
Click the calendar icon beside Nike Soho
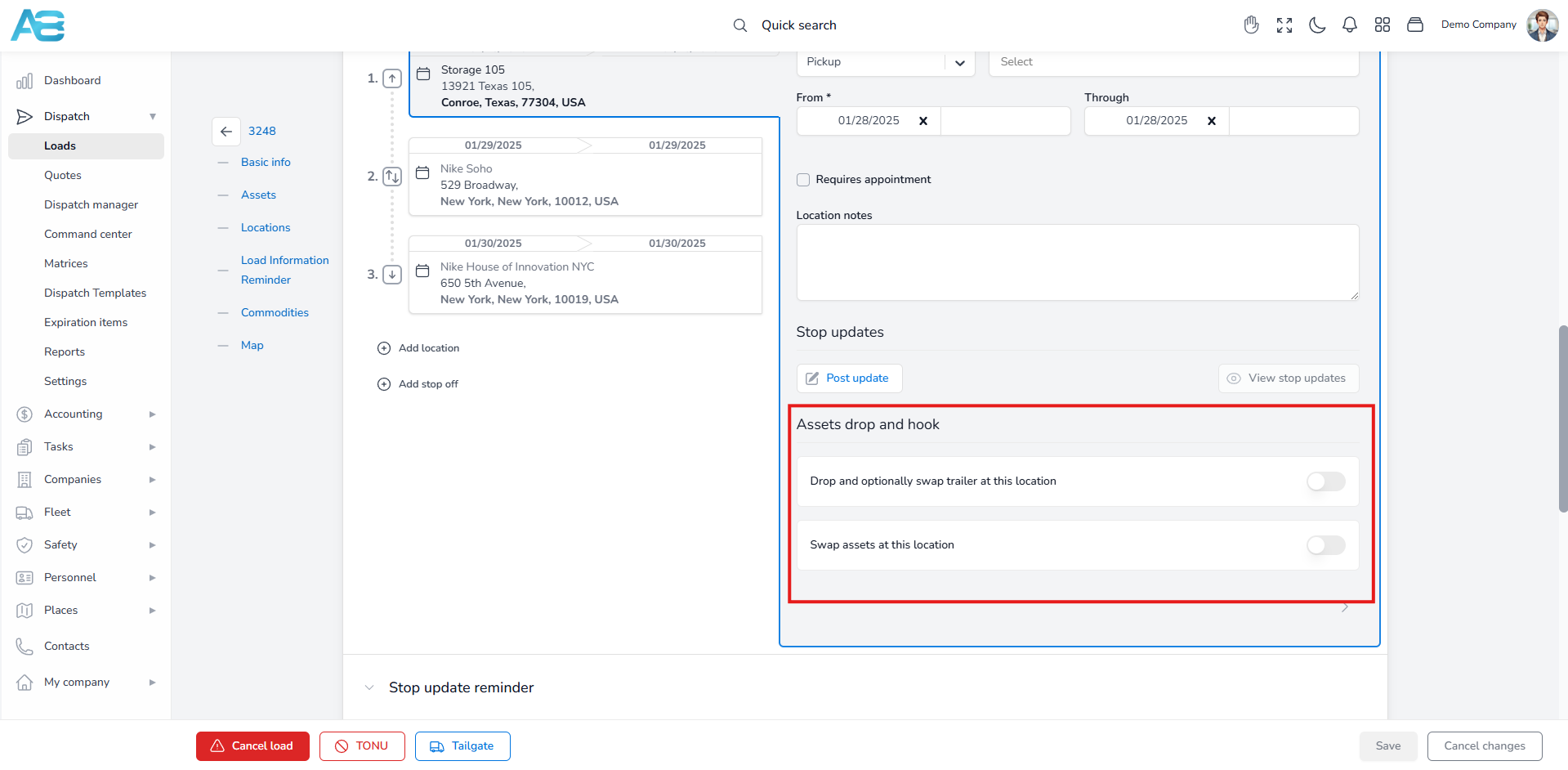pyautogui.click(x=422, y=172)
